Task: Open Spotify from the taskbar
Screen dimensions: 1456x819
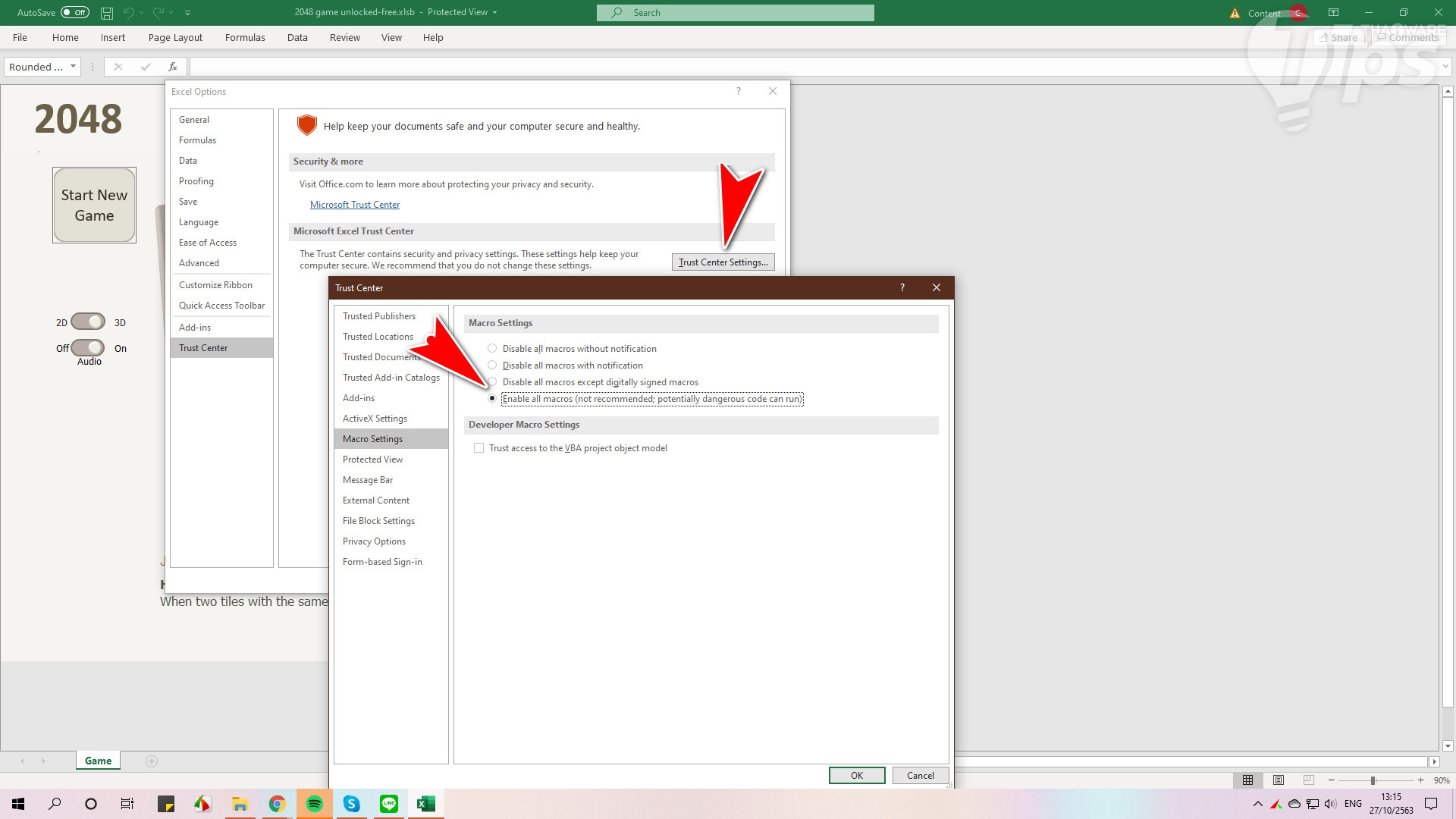Action: coord(314,804)
